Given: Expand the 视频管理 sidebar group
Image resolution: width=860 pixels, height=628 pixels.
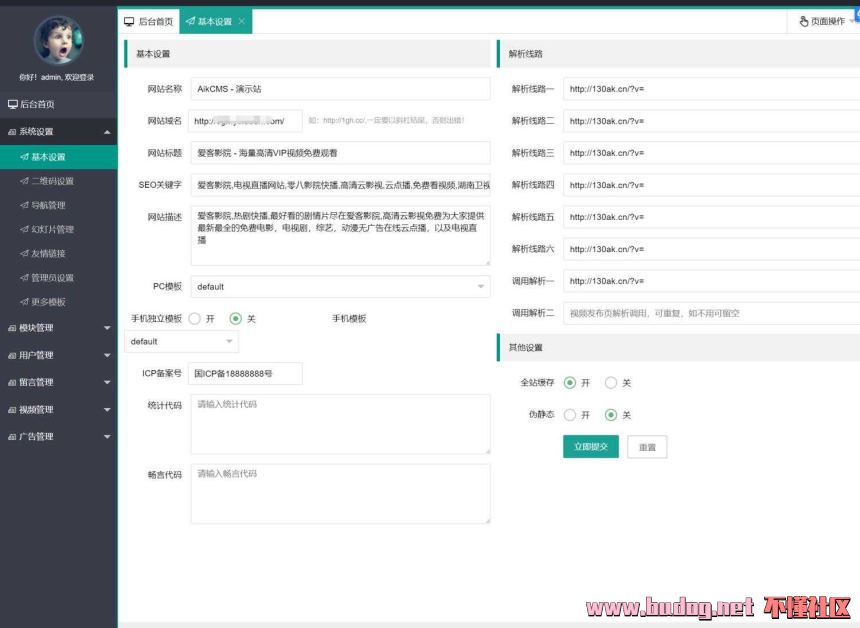Looking at the screenshot, I should (59, 410).
